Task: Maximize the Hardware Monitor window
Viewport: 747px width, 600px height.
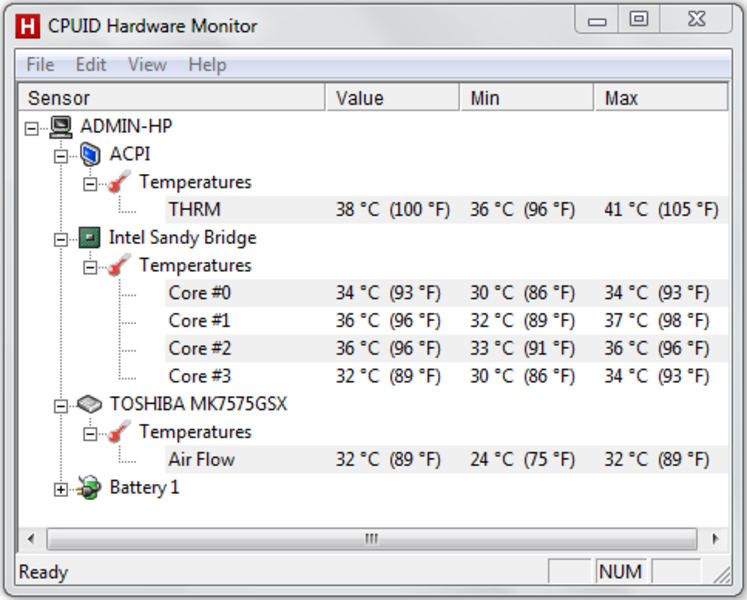Action: (x=639, y=20)
